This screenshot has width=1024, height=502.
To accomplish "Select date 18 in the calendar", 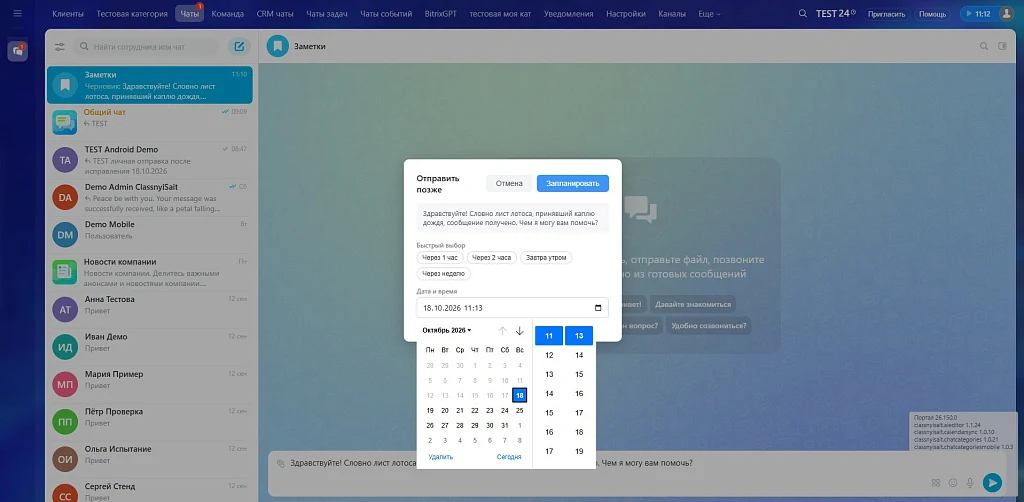I will click(x=520, y=395).
